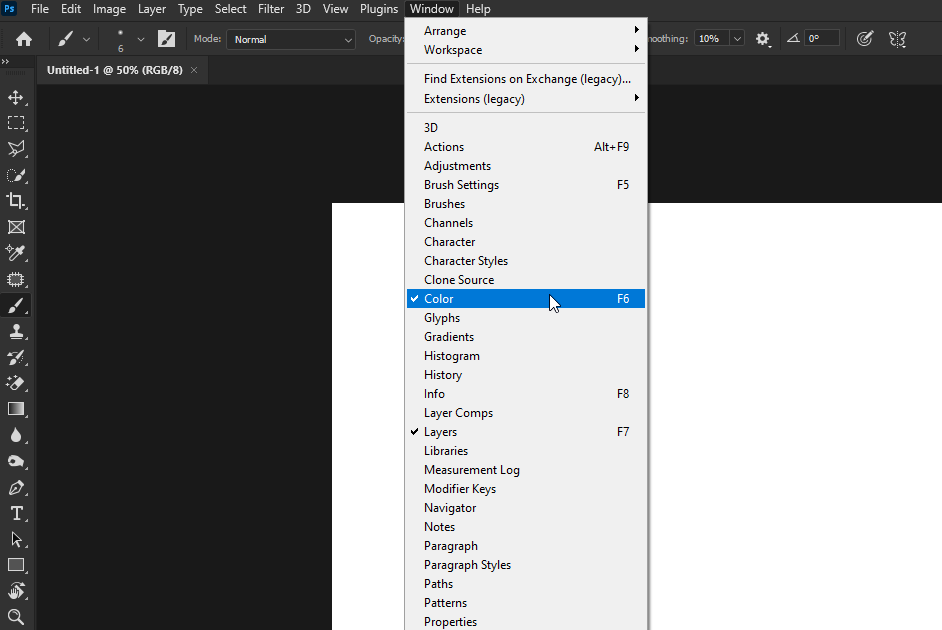Open the File menu
942x630 pixels.
pos(40,9)
